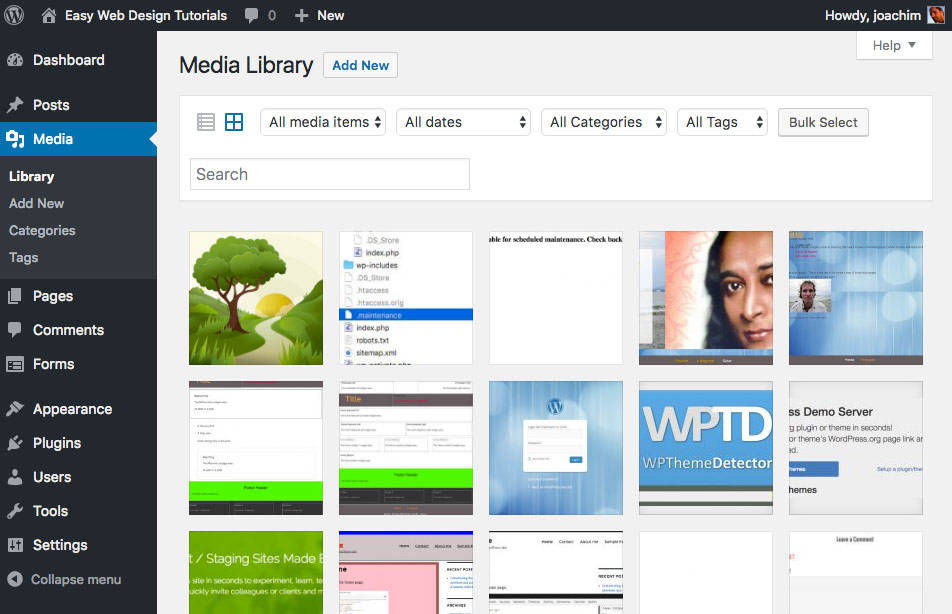Viewport: 952px width, 614px height.
Task: Open Appearance from the admin sidebar
Action: point(20,408)
